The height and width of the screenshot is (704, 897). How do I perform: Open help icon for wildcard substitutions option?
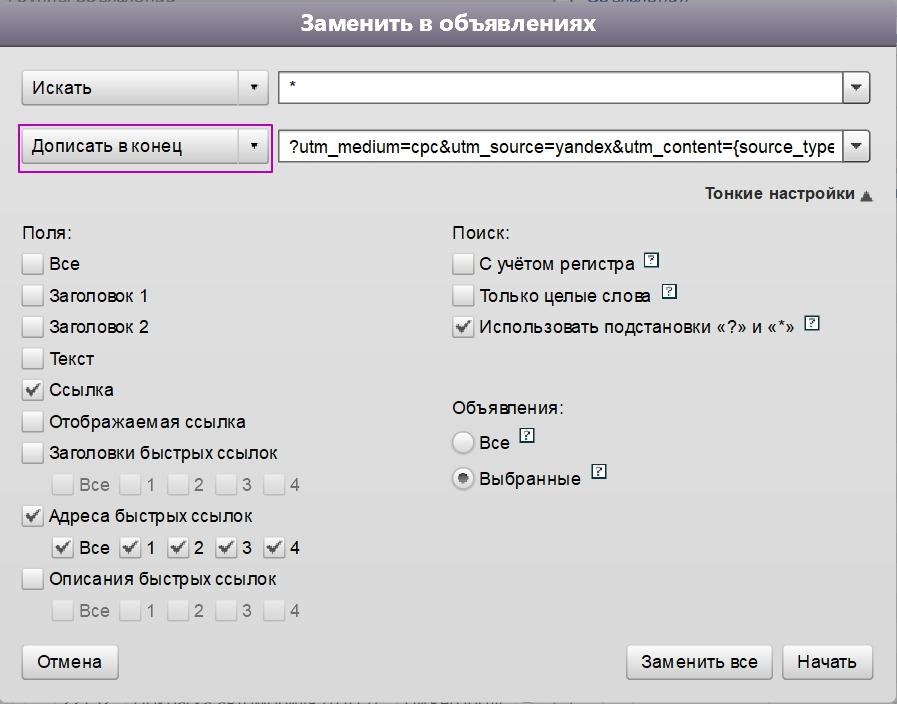tap(812, 323)
